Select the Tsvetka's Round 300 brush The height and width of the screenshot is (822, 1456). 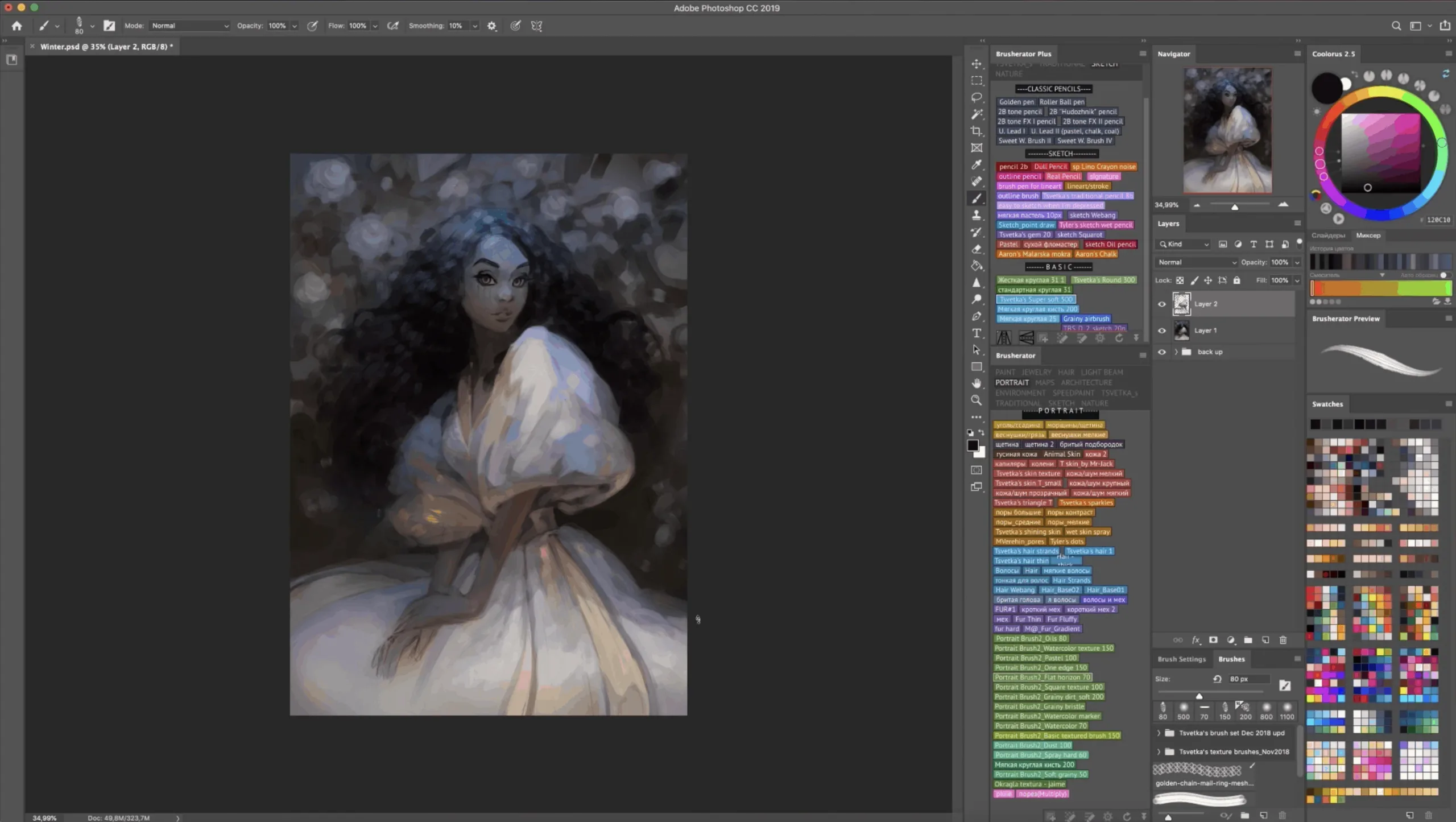click(x=1104, y=279)
